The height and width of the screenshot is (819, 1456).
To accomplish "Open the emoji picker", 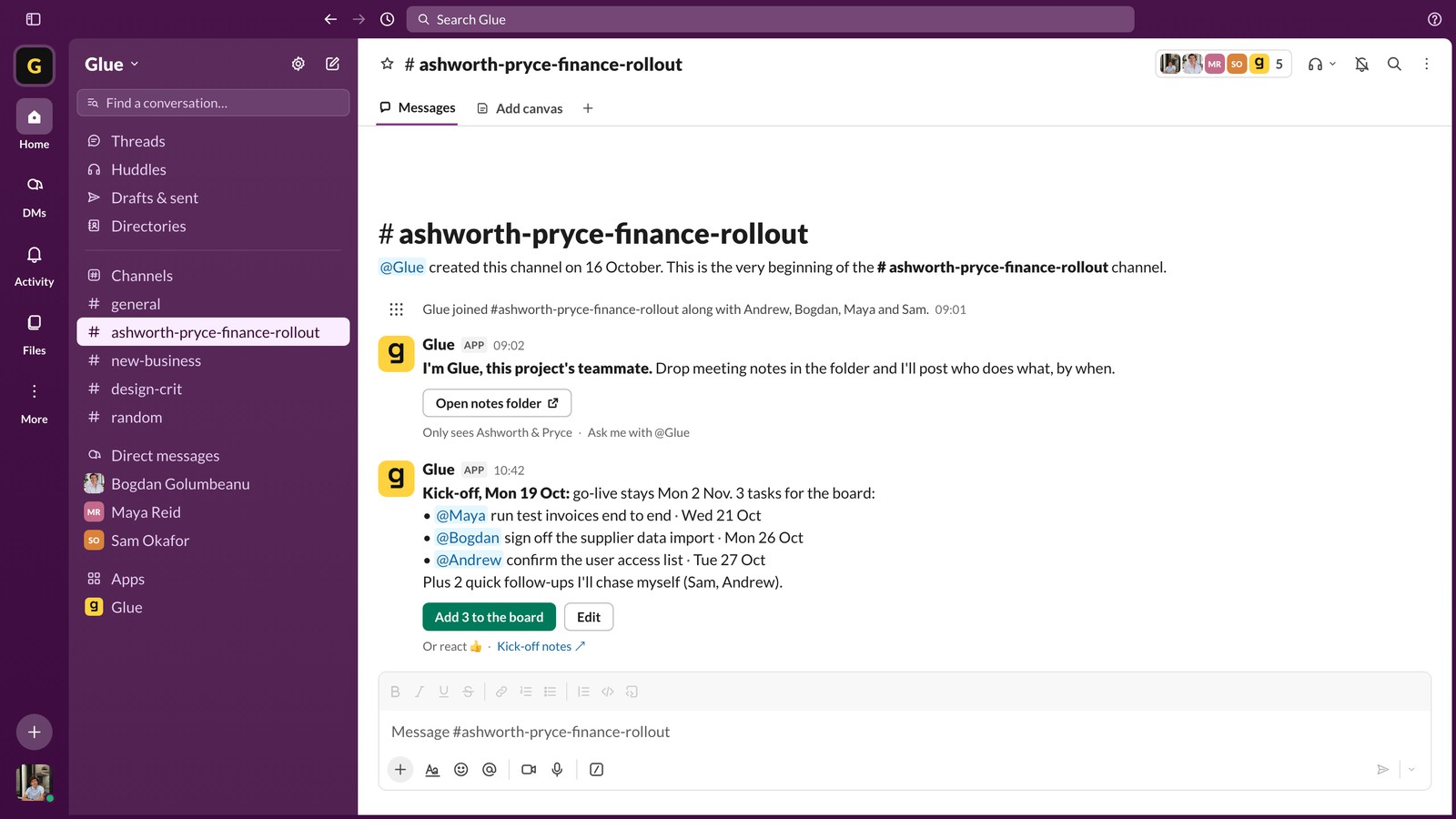I will (x=461, y=770).
